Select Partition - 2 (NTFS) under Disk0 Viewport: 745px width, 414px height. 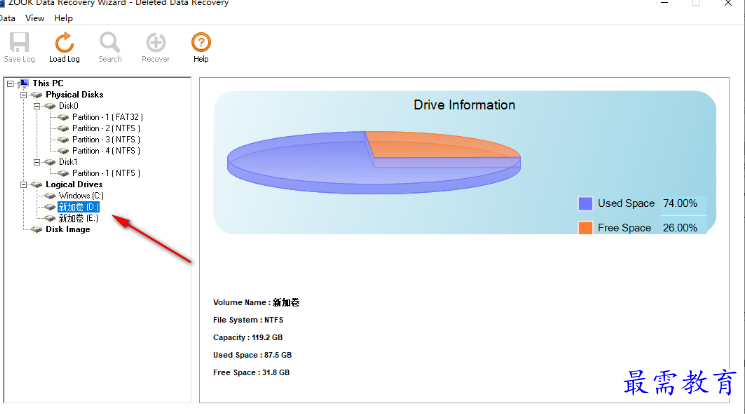click(106, 128)
